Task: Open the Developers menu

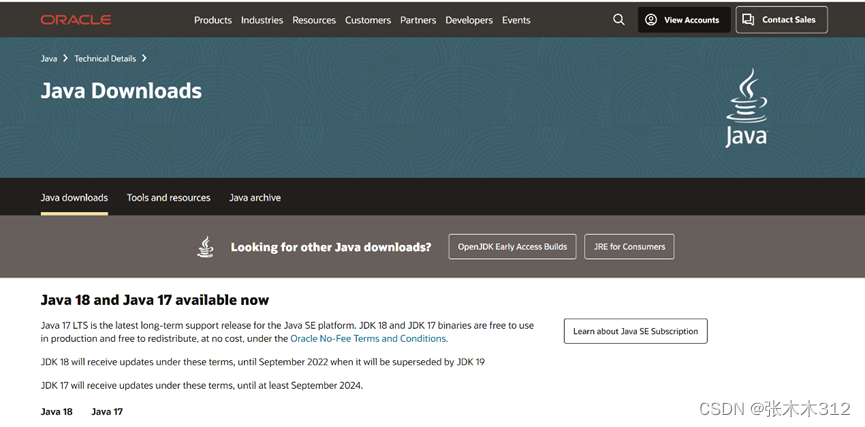Action: coord(469,20)
